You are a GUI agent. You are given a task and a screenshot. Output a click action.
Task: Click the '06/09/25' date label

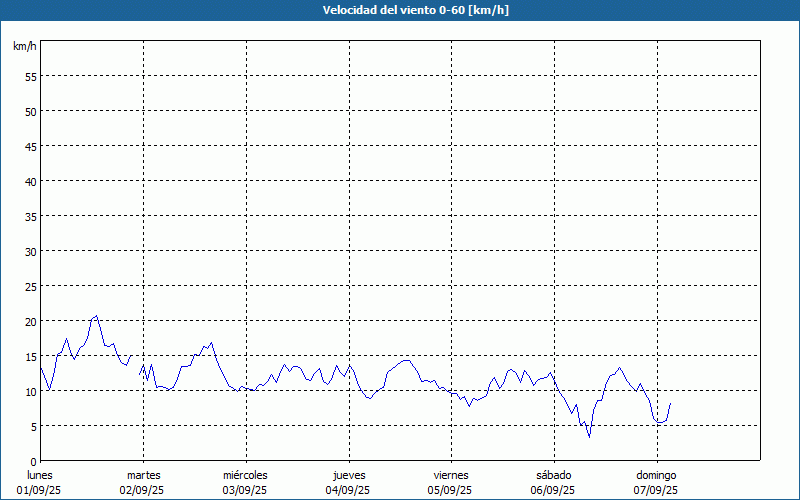553,490
